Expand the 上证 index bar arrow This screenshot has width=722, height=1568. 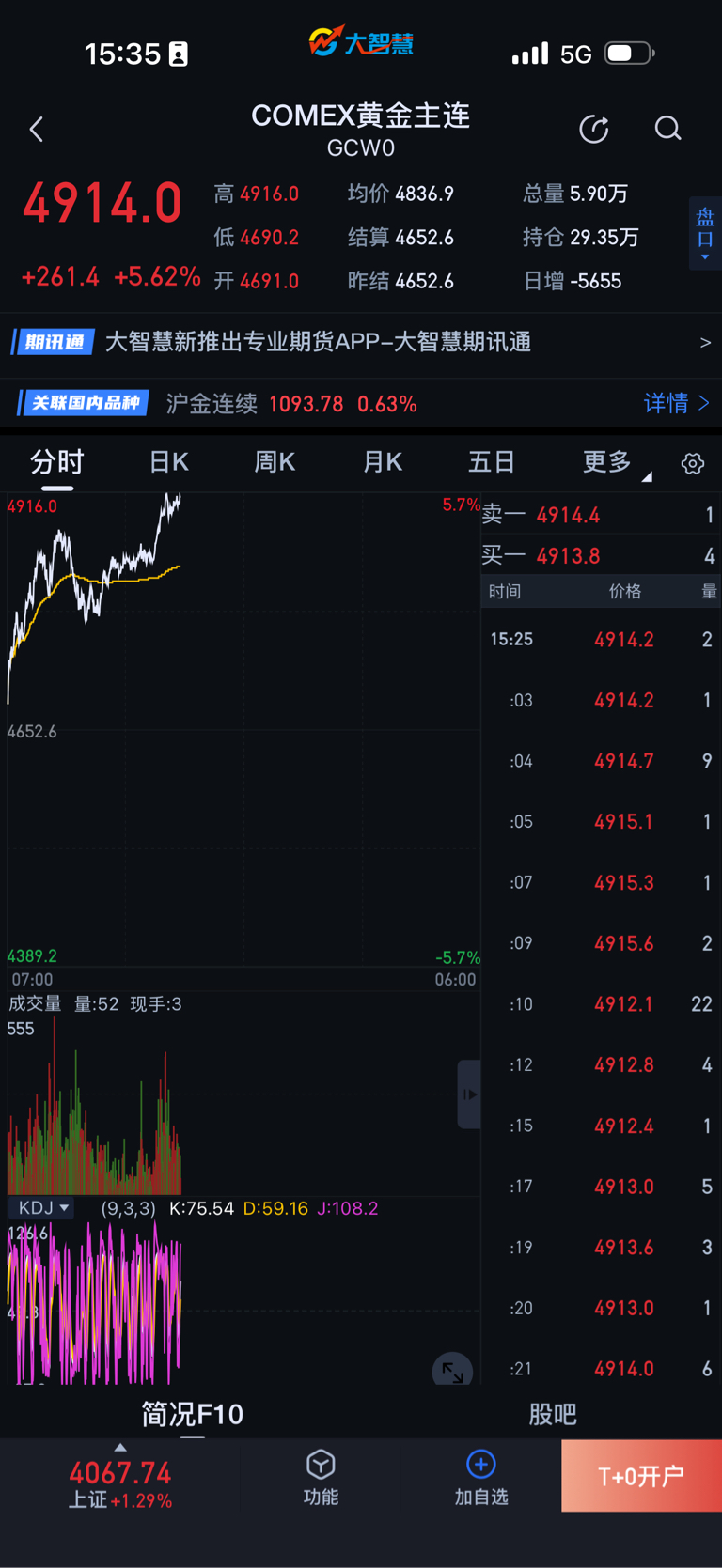point(119,1448)
